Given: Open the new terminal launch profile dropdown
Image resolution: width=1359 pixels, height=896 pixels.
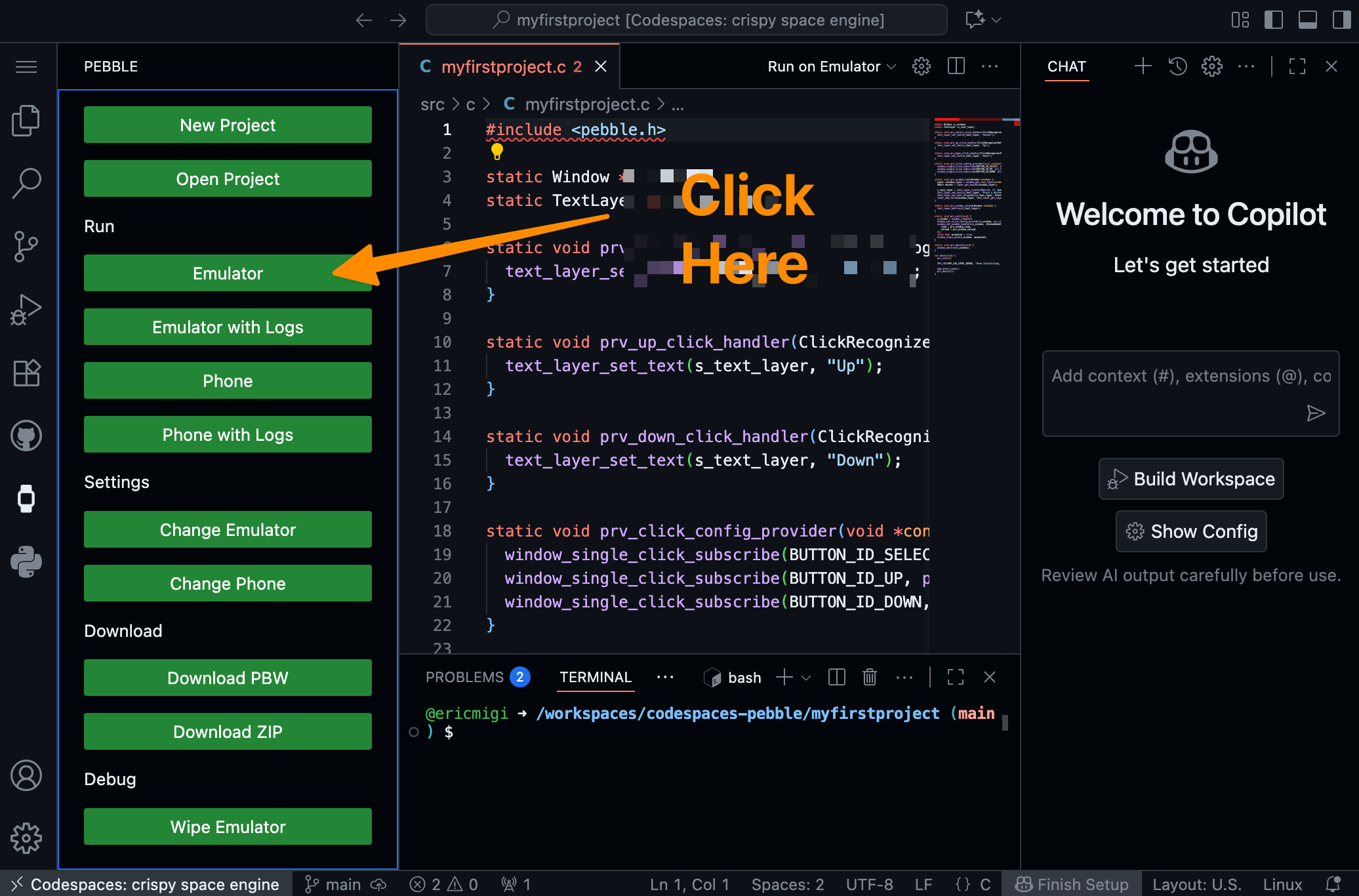Looking at the screenshot, I should 806,678.
